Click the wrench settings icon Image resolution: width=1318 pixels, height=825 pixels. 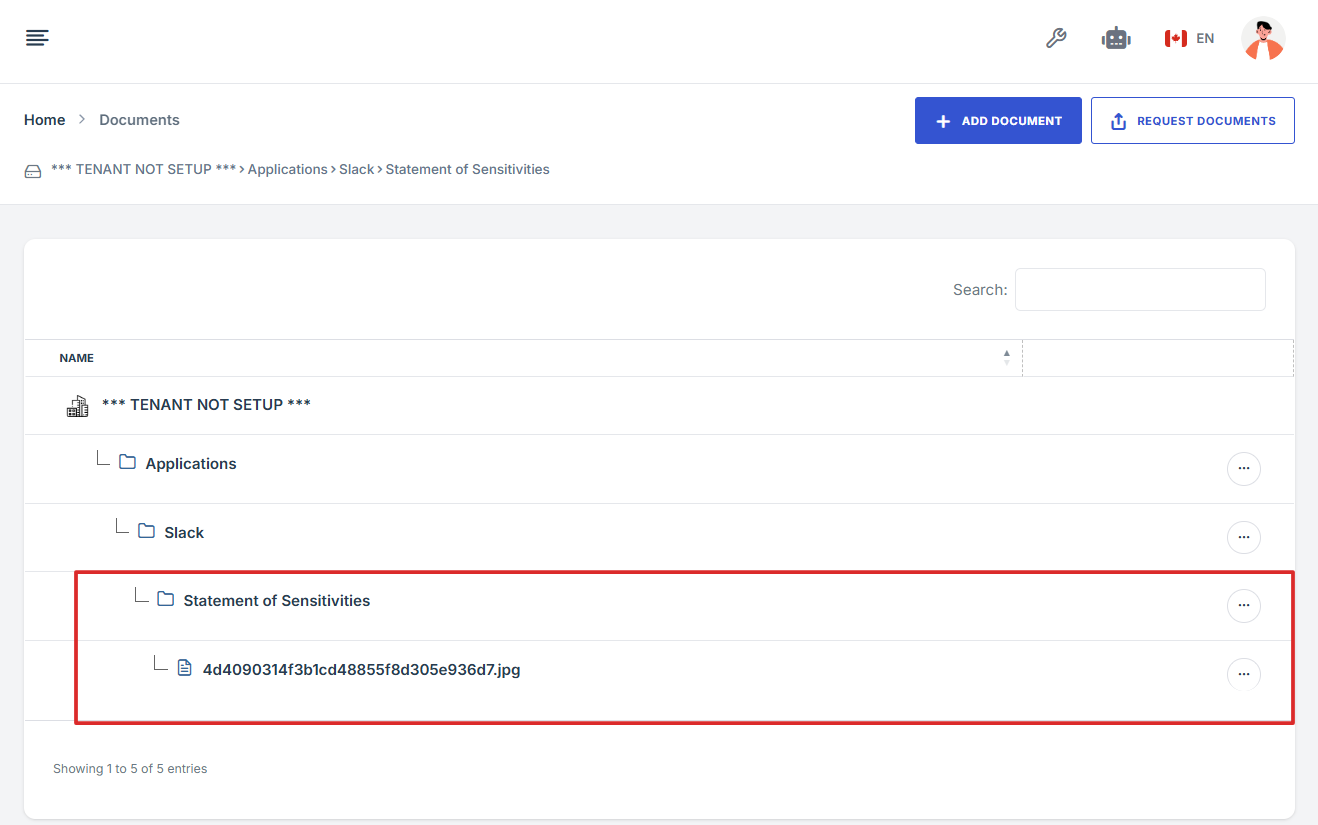point(1056,38)
